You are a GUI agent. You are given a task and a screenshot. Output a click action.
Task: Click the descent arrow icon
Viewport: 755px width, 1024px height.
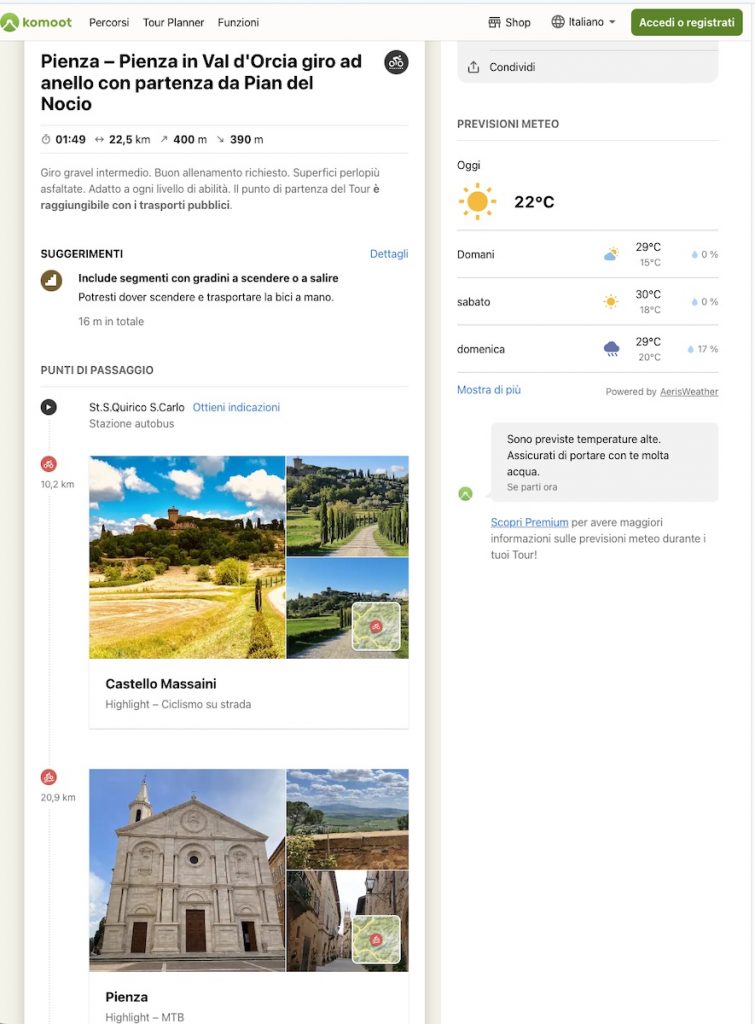click(220, 139)
